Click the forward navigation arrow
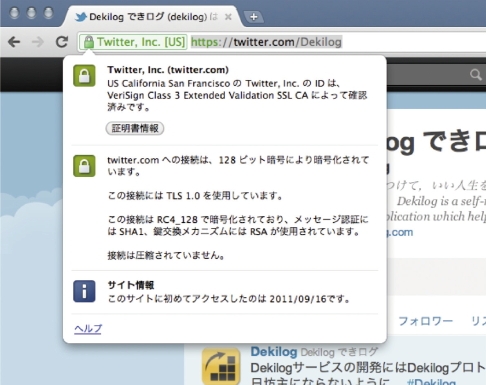486x385 pixels. pos(38,42)
